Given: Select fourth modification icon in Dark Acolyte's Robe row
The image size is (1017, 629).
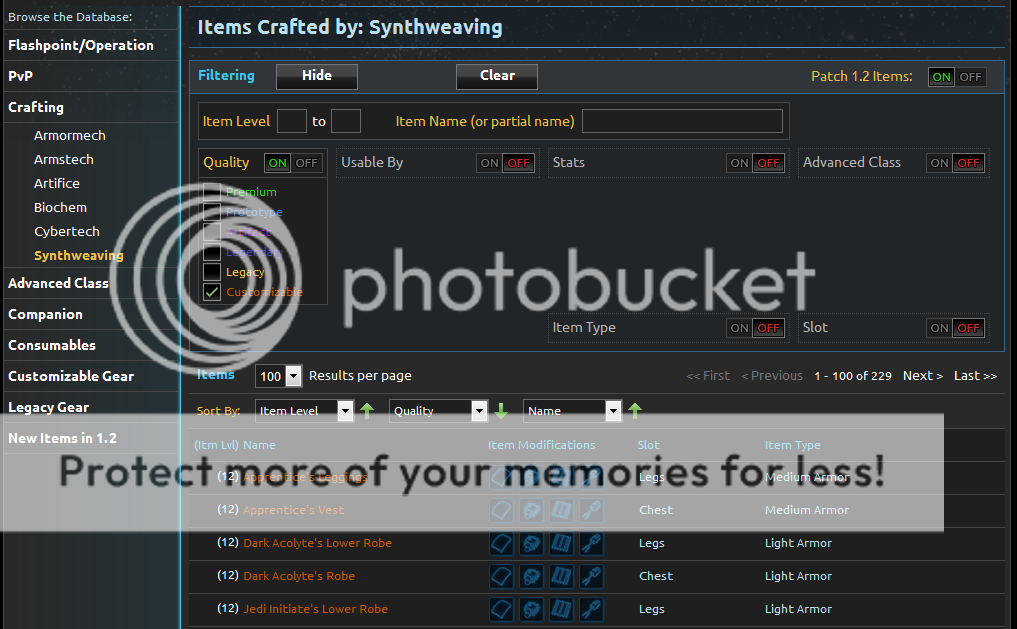Looking at the screenshot, I should click(x=591, y=576).
